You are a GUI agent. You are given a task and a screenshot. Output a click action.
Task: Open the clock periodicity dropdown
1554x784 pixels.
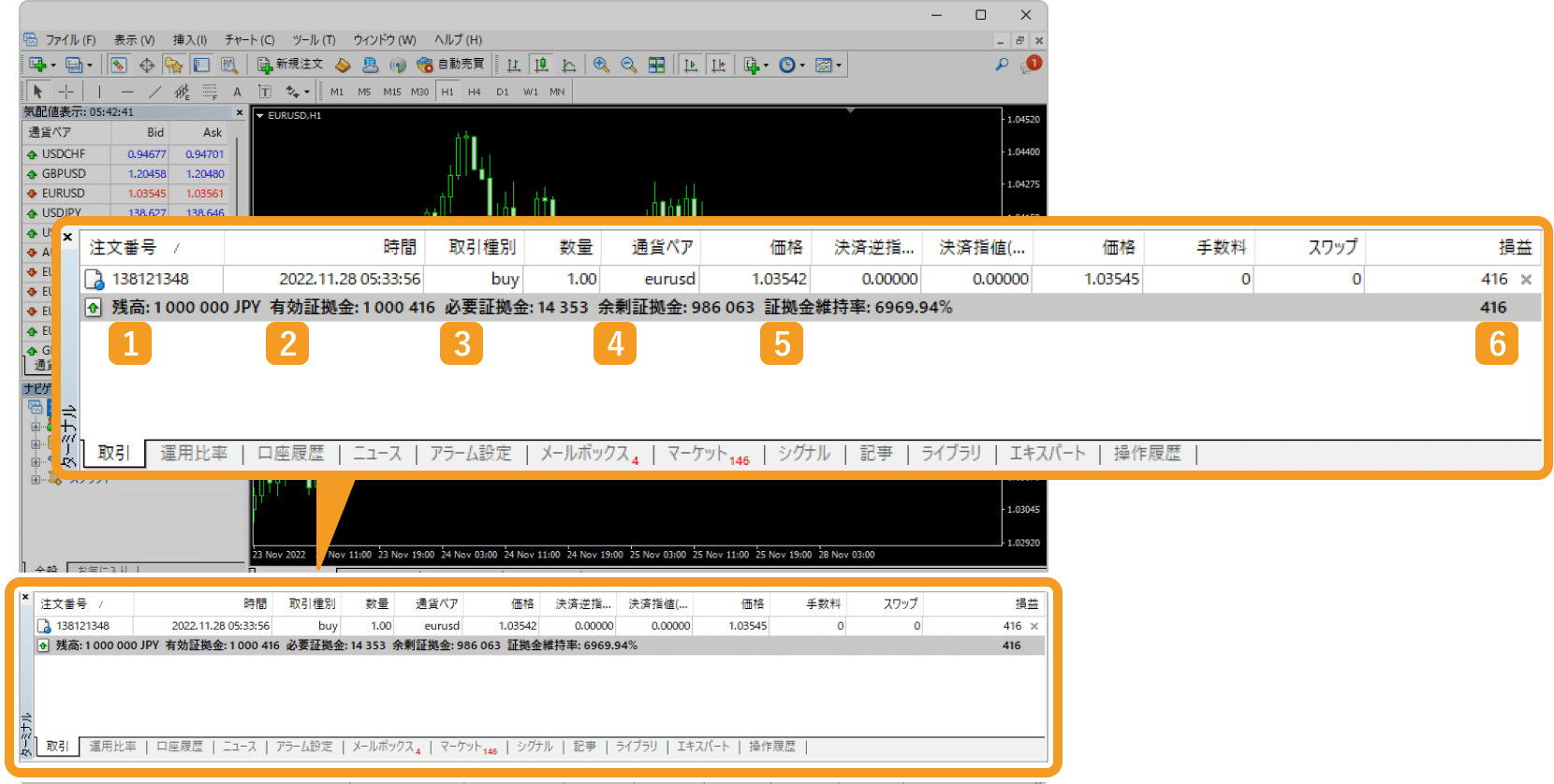tap(802, 65)
